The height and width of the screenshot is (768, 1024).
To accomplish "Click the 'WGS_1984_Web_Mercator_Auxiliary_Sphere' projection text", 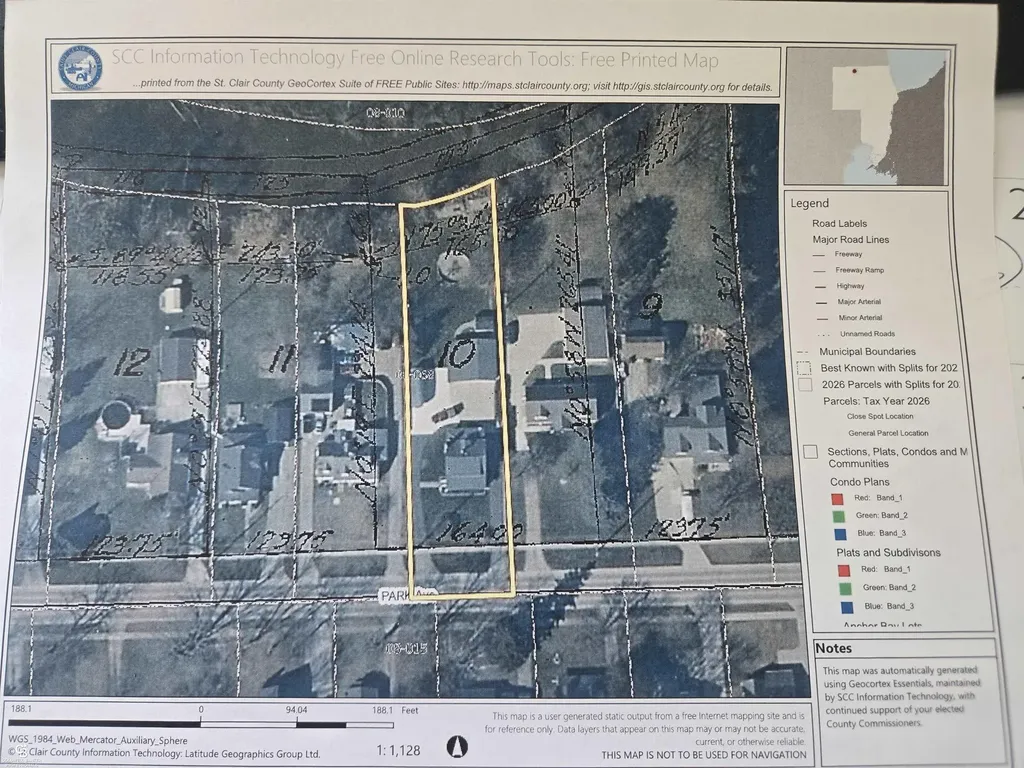I will [x=98, y=741].
